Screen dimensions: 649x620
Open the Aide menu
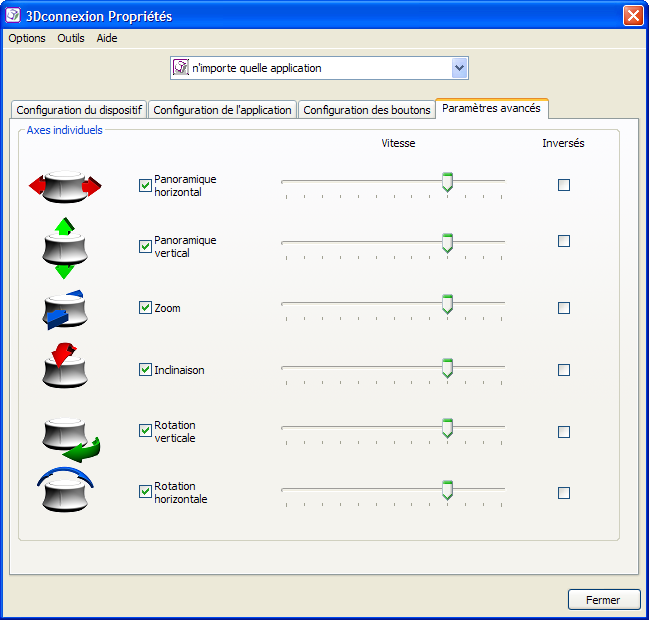click(x=107, y=38)
